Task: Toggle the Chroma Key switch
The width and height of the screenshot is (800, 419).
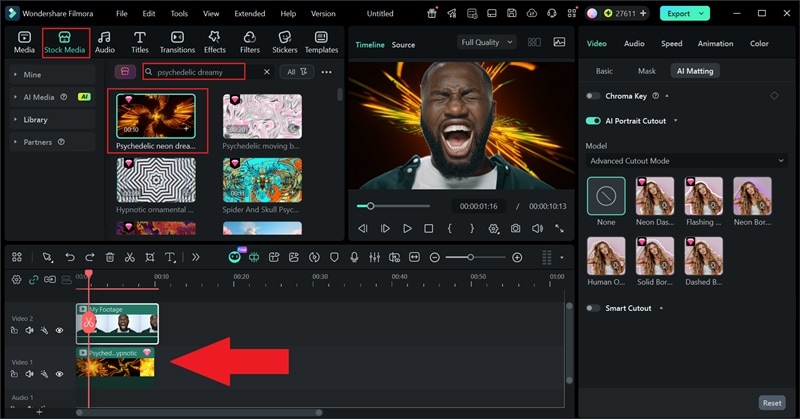Action: click(x=593, y=96)
